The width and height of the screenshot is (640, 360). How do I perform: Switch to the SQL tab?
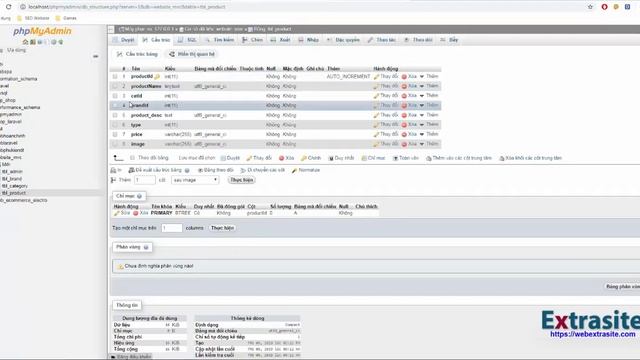coord(188,40)
